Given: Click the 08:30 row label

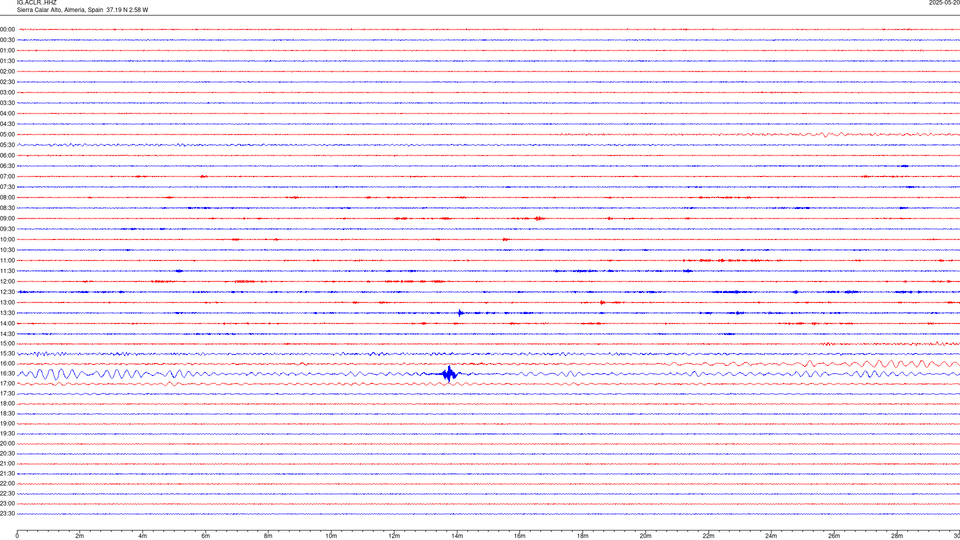Looking at the screenshot, I should pos(7,208).
